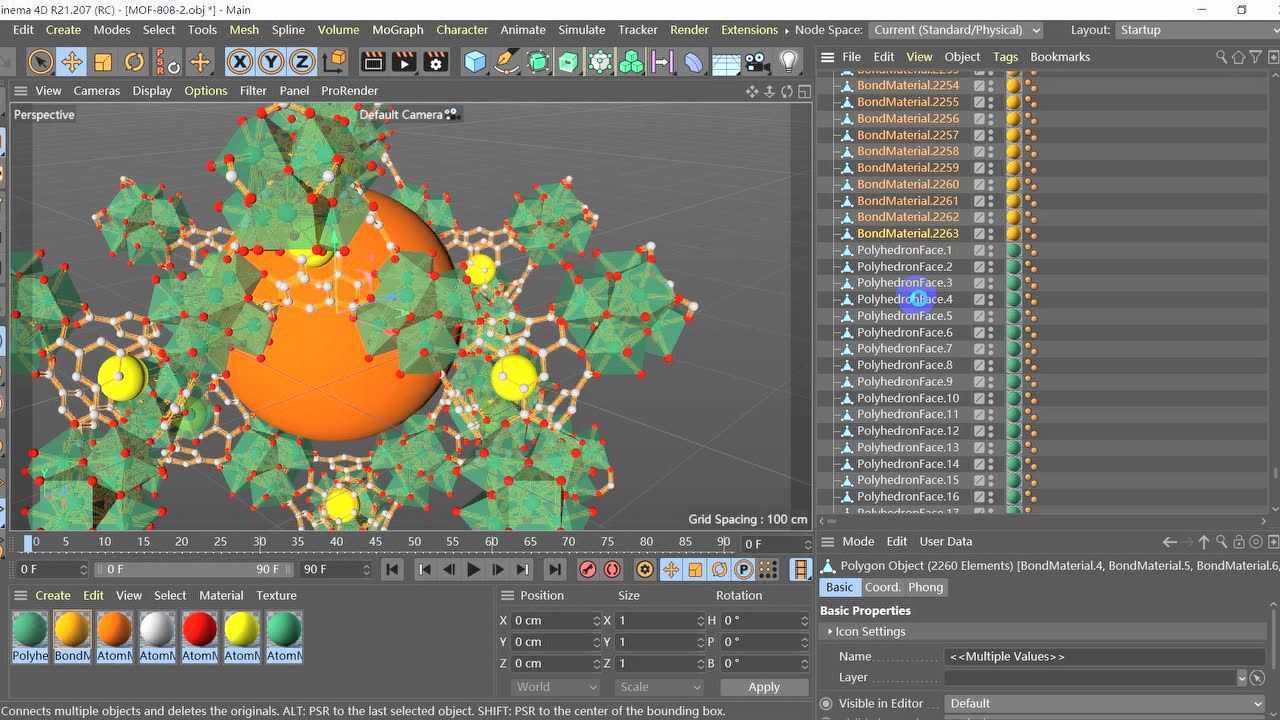Open the Visible in Editor dropdown
This screenshot has width=1280, height=720.
point(1106,703)
